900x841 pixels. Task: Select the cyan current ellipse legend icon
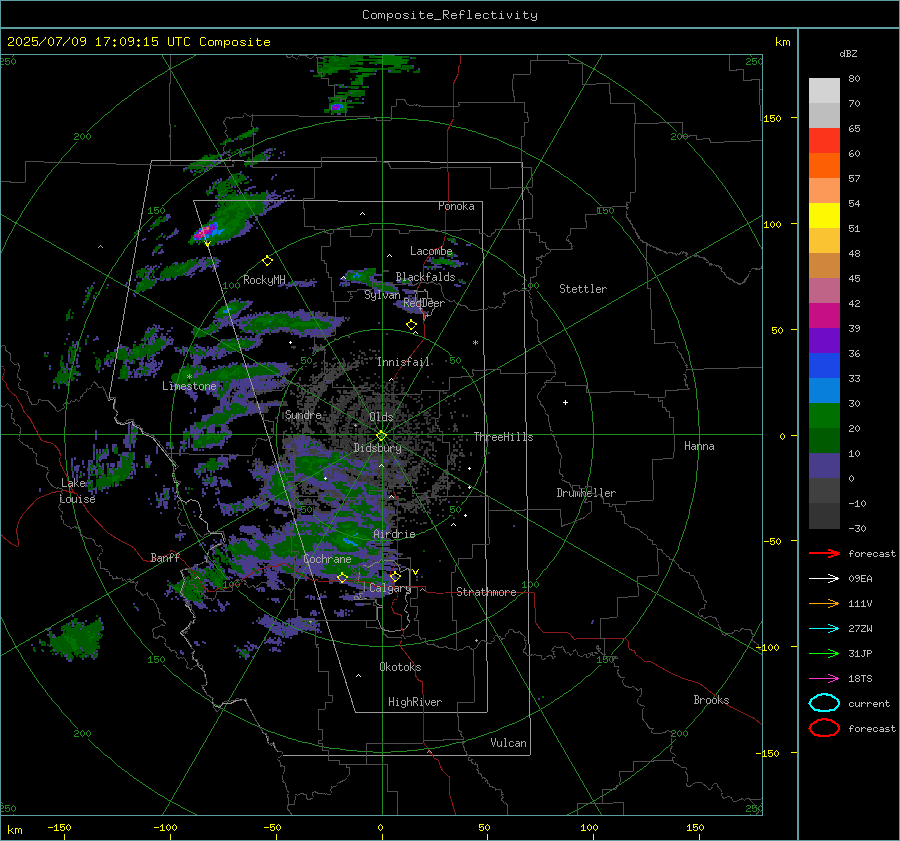pos(824,703)
